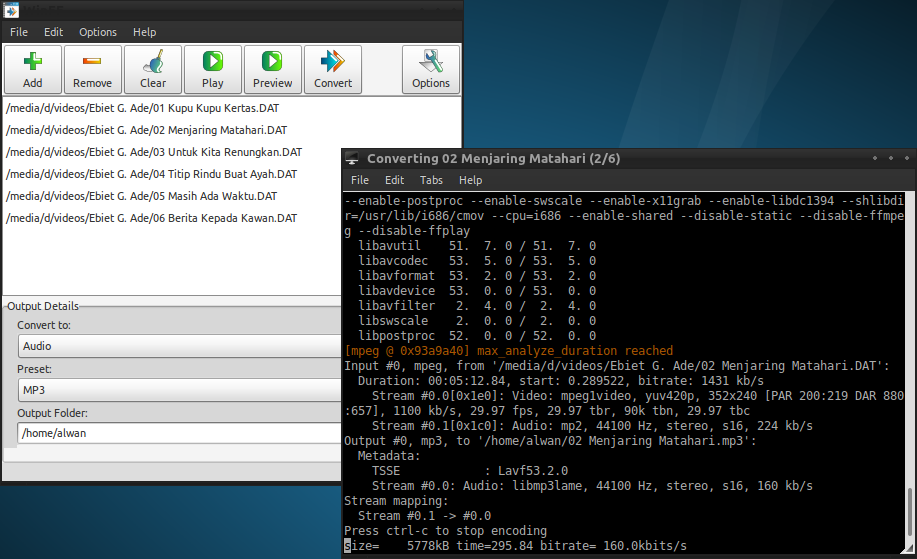Click the converter app icon in title bar
The width and height of the screenshot is (917, 559).
11,9
